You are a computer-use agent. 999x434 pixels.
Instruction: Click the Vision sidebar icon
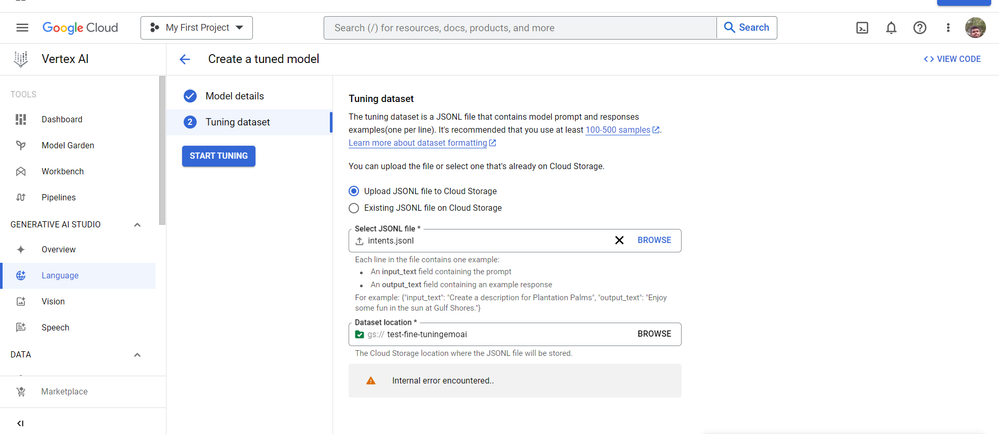pyautogui.click(x=21, y=301)
